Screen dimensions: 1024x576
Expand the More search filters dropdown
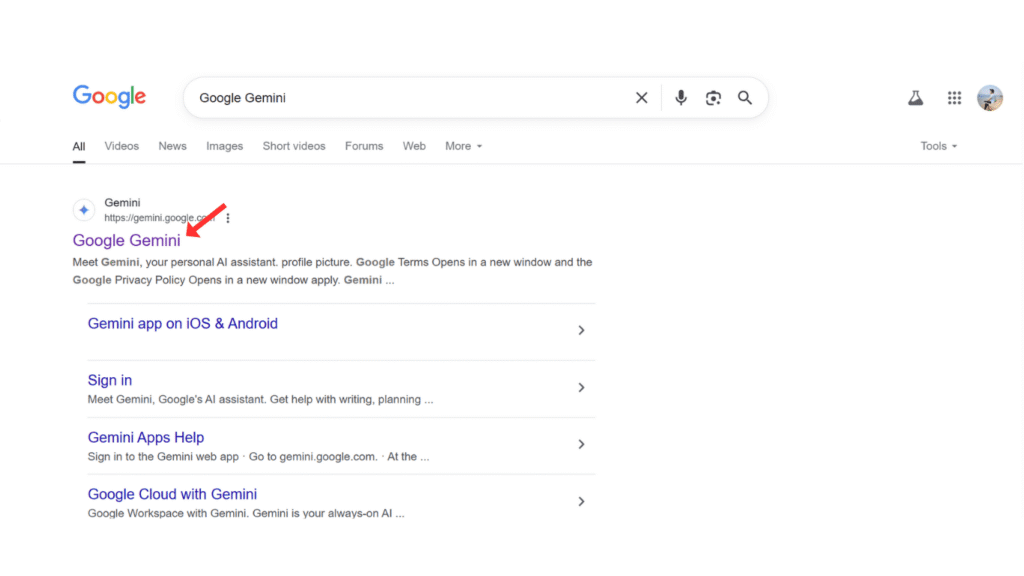coord(463,146)
